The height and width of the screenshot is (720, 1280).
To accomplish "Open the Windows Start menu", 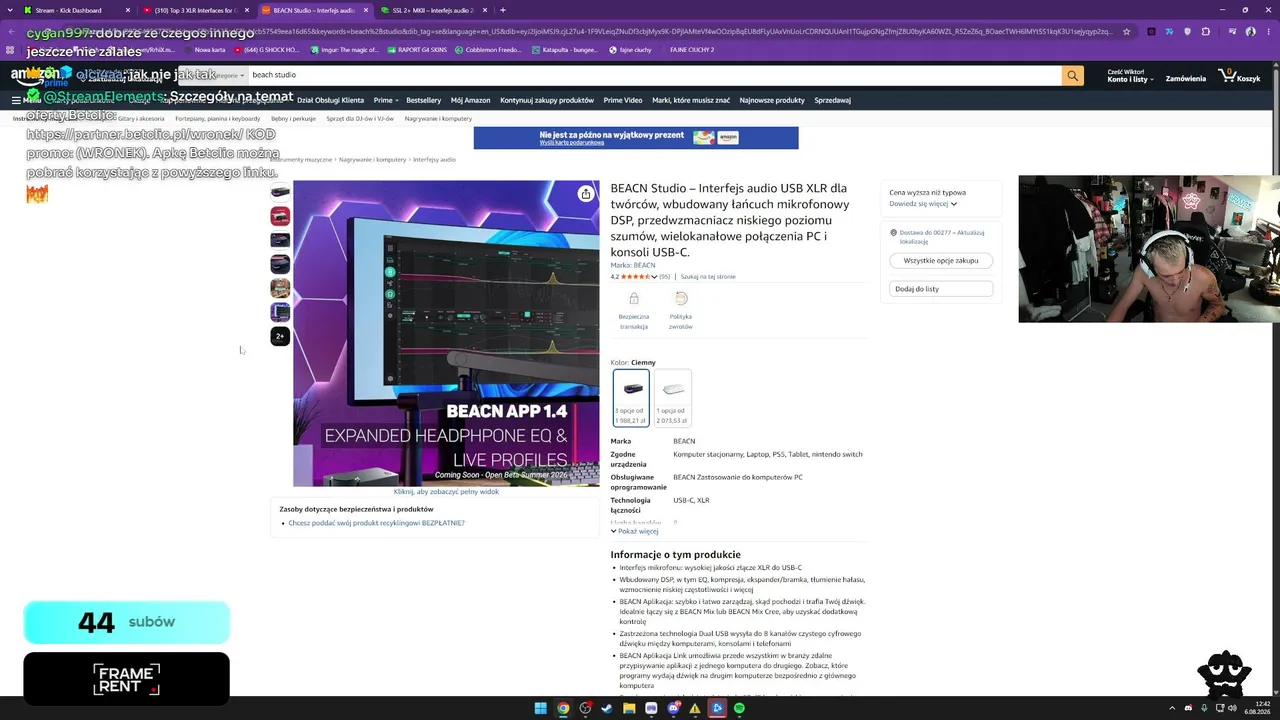I will tap(540, 708).
